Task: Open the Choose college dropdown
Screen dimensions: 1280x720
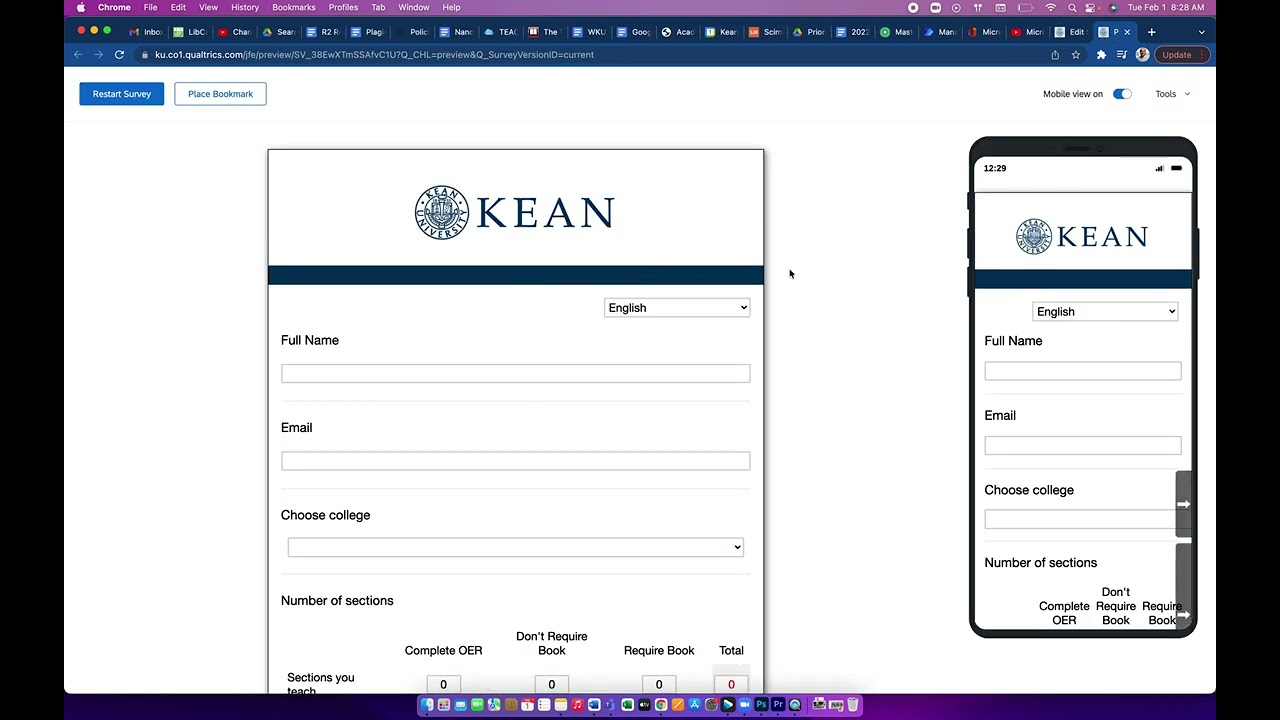Action: pyautogui.click(x=515, y=547)
